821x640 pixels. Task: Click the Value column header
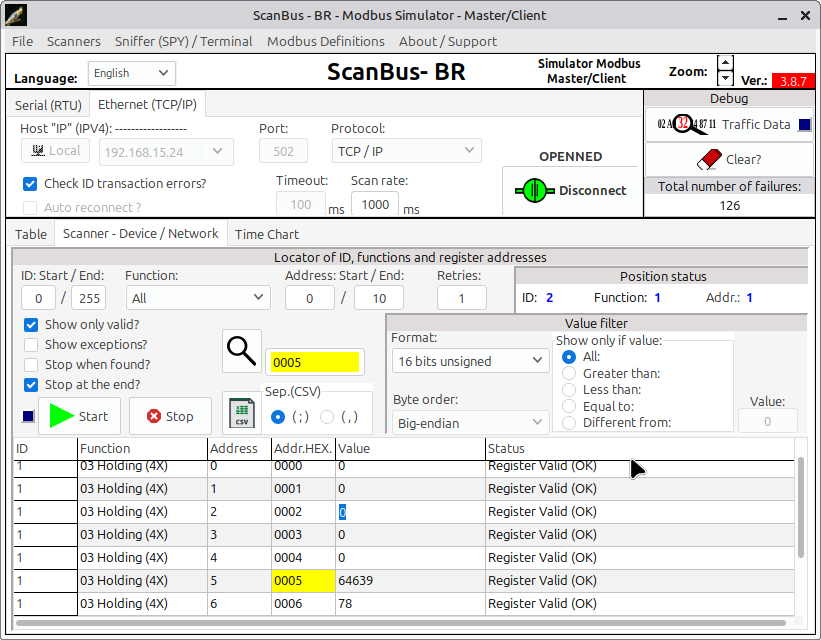click(410, 449)
